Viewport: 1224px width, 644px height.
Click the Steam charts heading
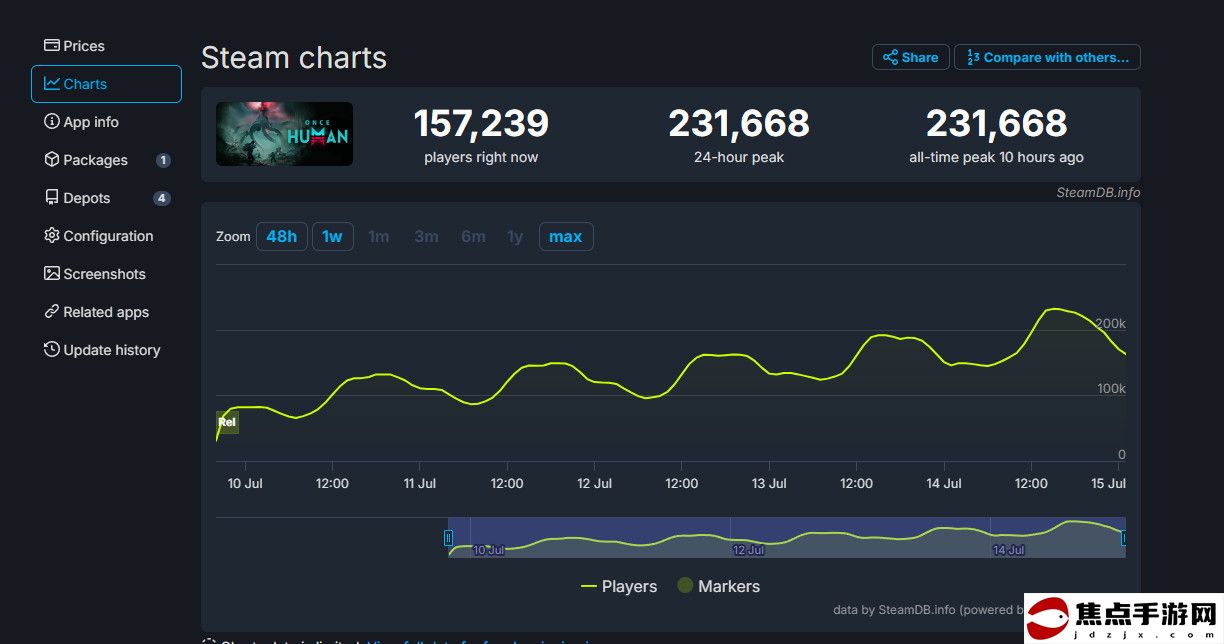click(294, 58)
